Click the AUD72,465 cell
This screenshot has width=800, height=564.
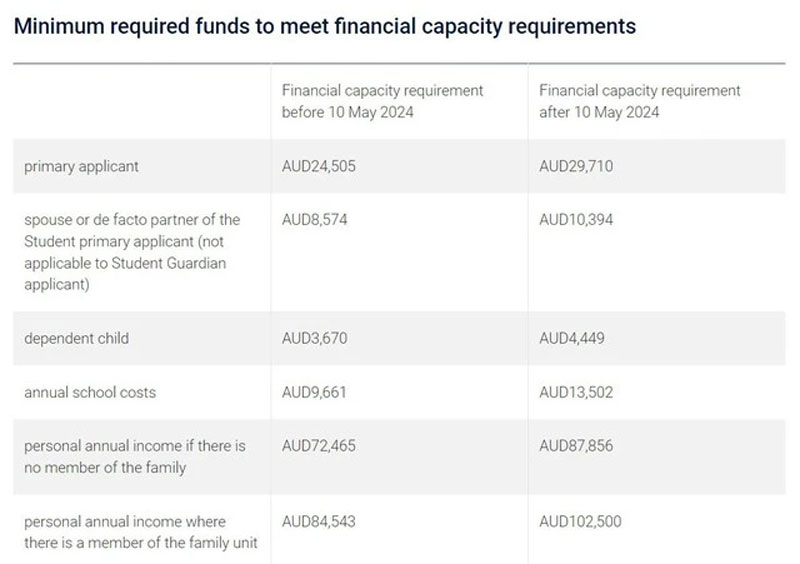tap(318, 446)
